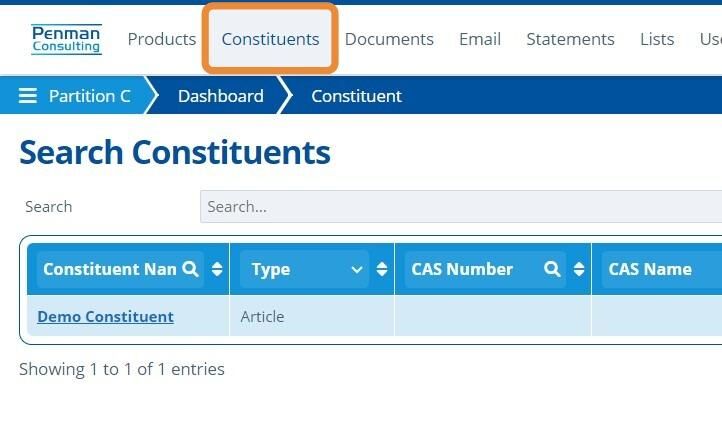Navigate to Dashboard breadcrumb
This screenshot has height=445, width=722.
[221, 96]
